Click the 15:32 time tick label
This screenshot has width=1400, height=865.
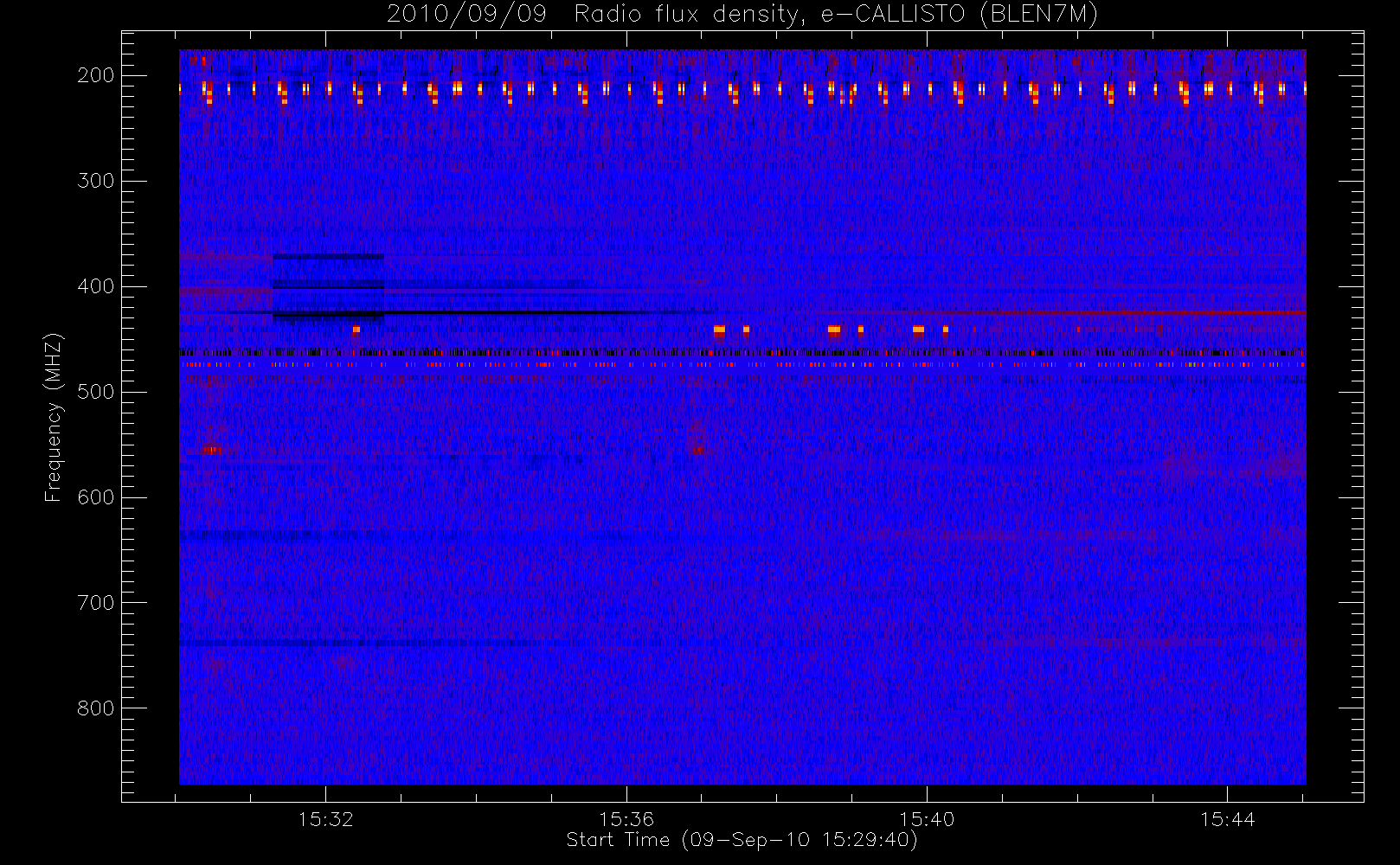pyautogui.click(x=326, y=819)
